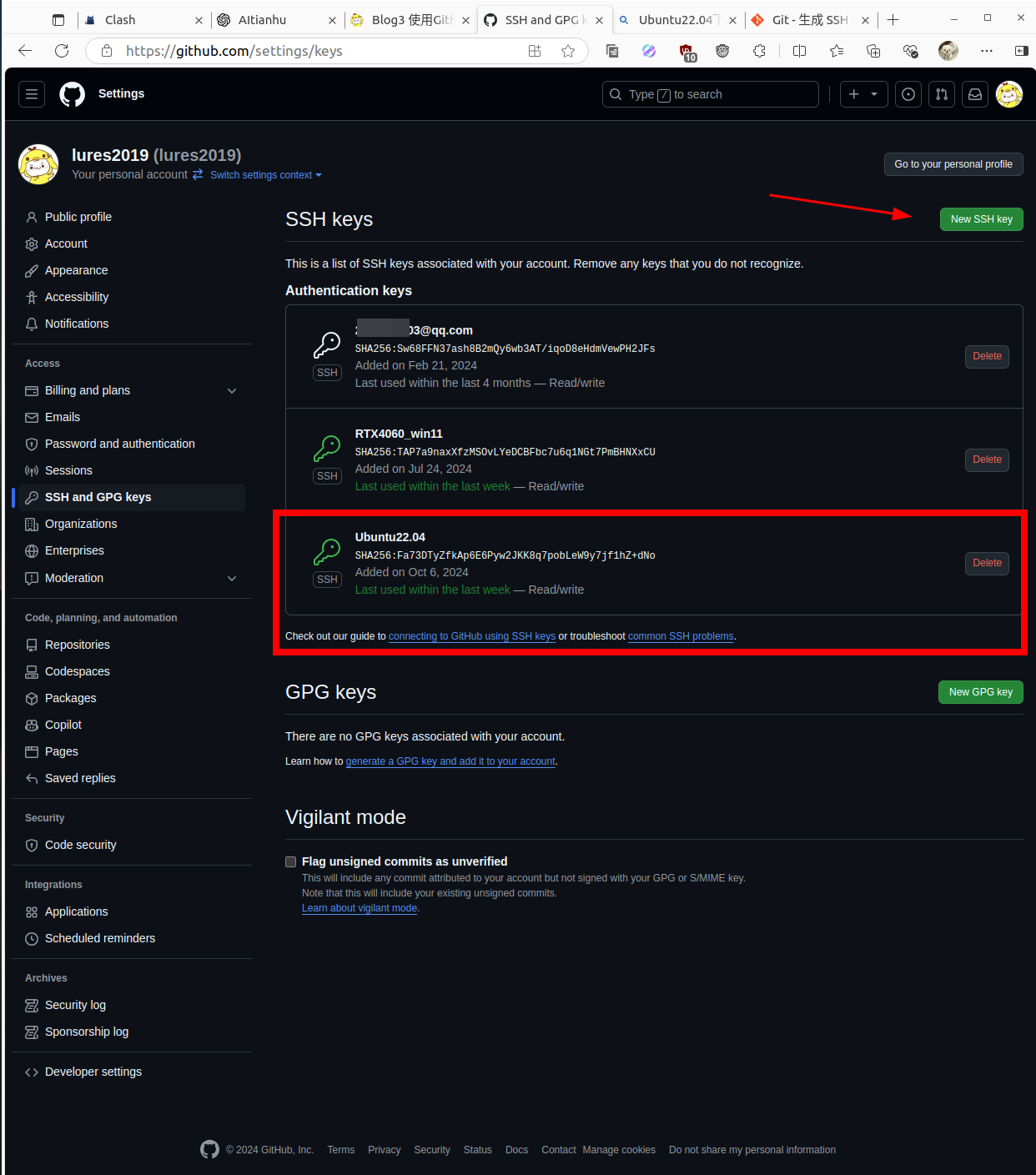The height and width of the screenshot is (1175, 1036).
Task: Open the Pull requests icon in header
Action: [942, 94]
